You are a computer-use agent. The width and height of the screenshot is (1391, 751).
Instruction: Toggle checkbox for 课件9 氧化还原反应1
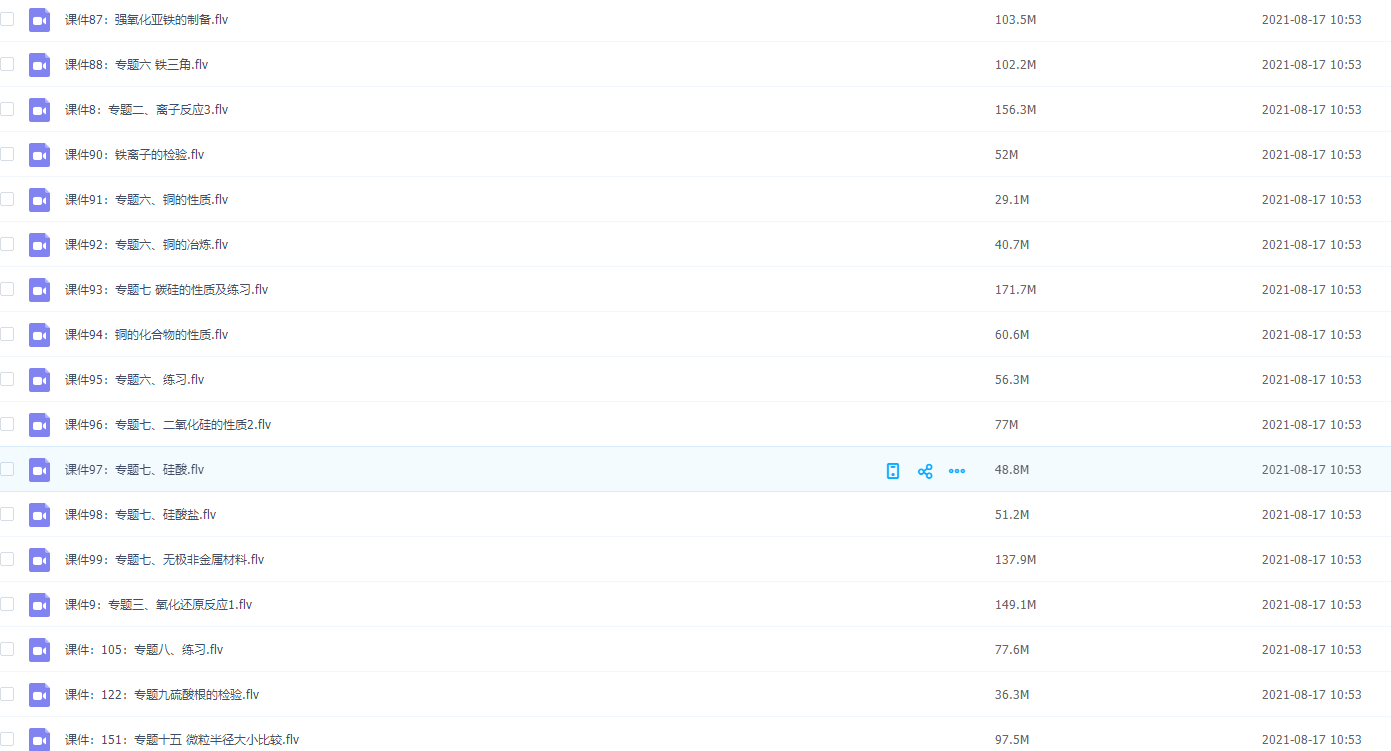[7, 604]
